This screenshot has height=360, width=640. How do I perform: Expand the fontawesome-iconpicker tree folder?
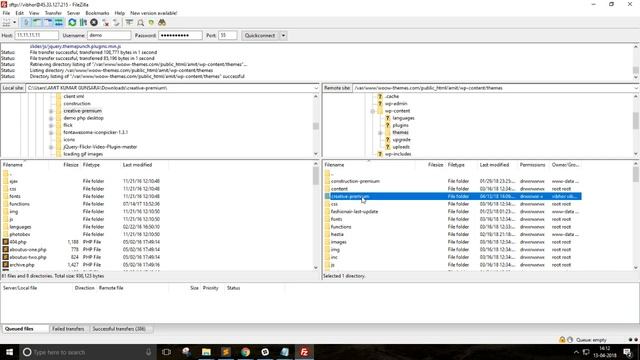(51, 133)
